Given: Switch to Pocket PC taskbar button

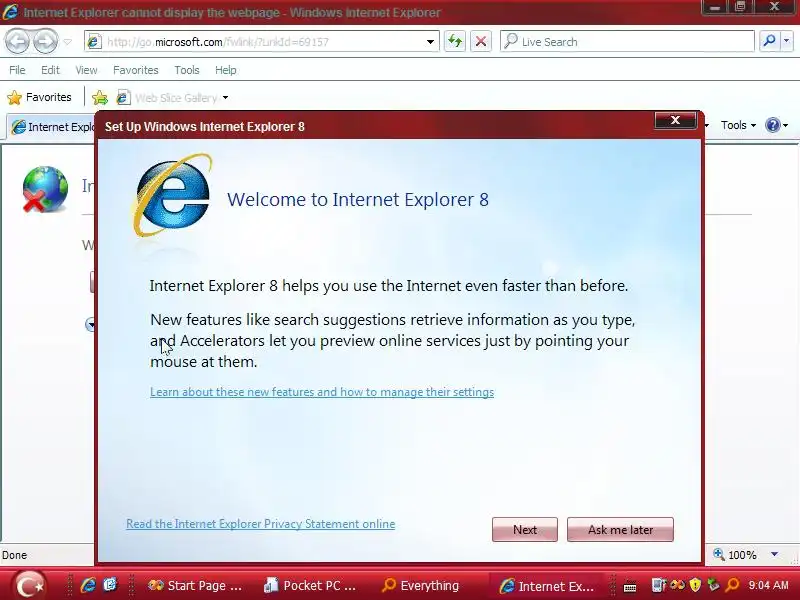Looking at the screenshot, I should (311, 585).
